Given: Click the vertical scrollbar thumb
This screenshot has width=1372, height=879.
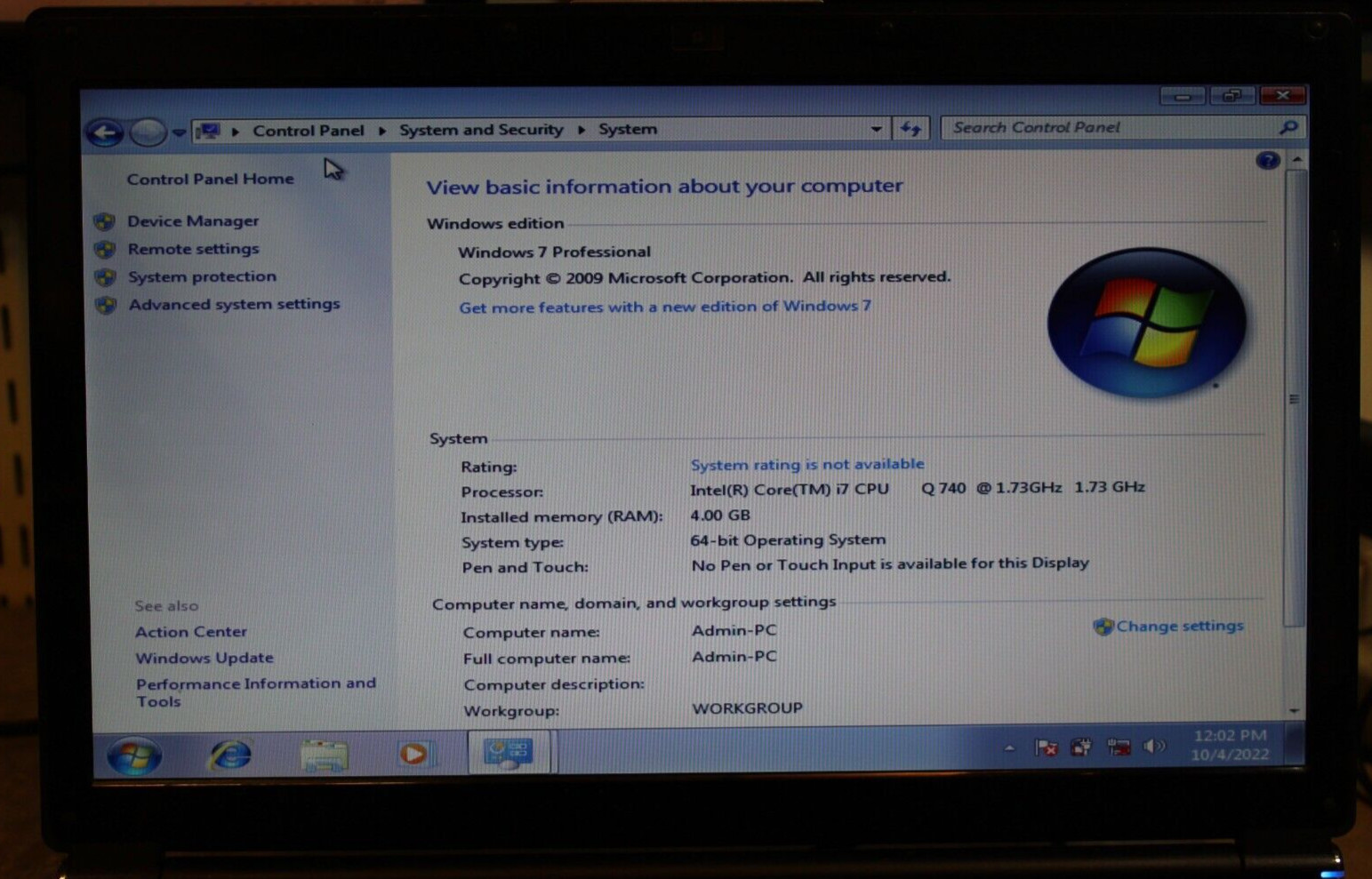Looking at the screenshot, I should [x=1296, y=398].
